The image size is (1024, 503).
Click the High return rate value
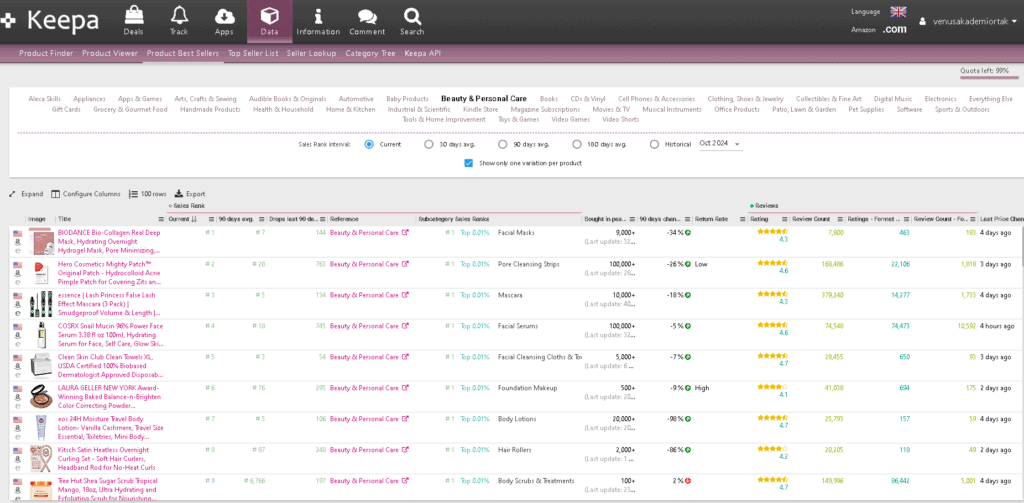(x=702, y=388)
